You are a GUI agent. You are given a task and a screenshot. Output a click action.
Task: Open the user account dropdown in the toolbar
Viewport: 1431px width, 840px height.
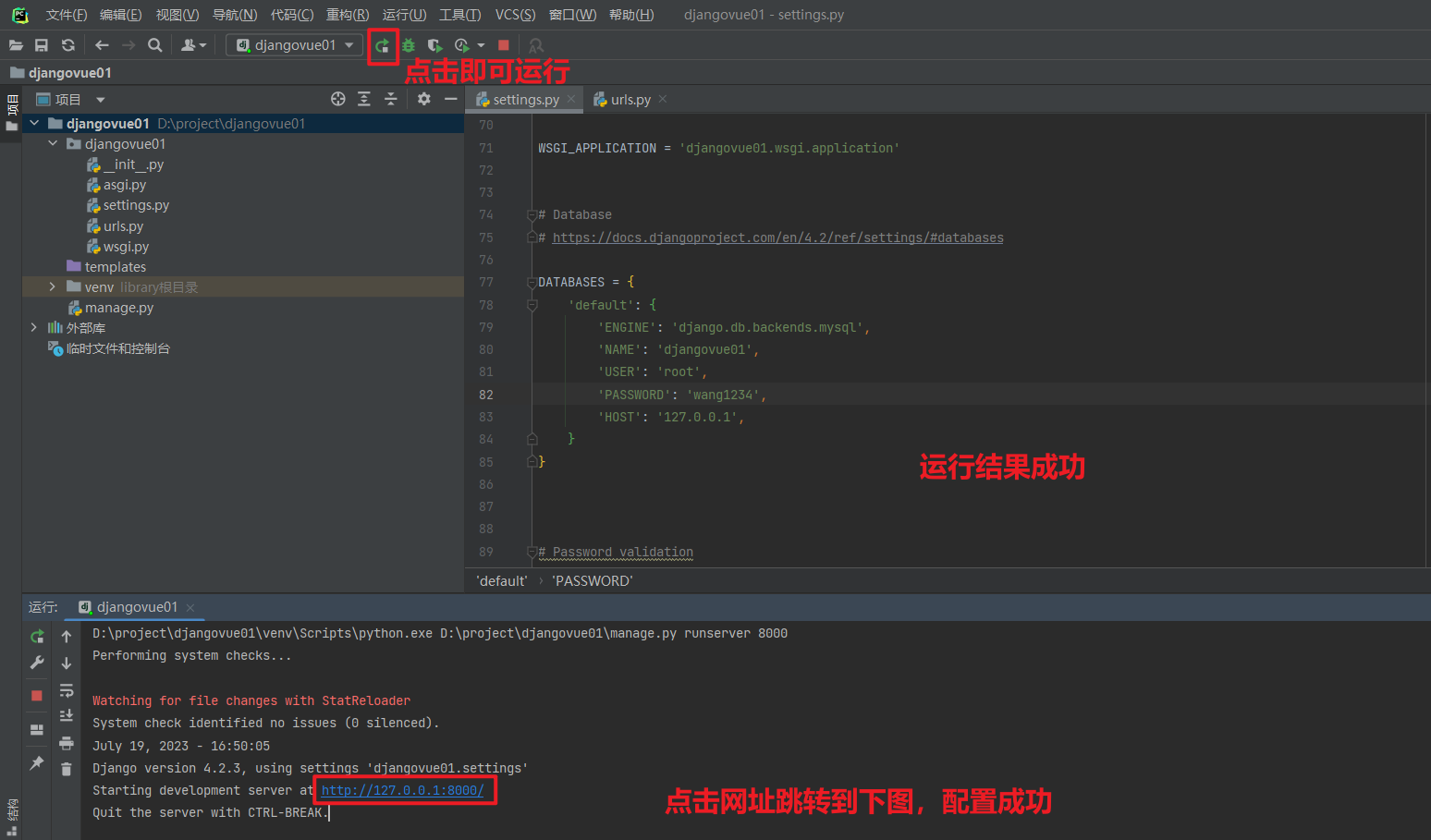(x=193, y=45)
